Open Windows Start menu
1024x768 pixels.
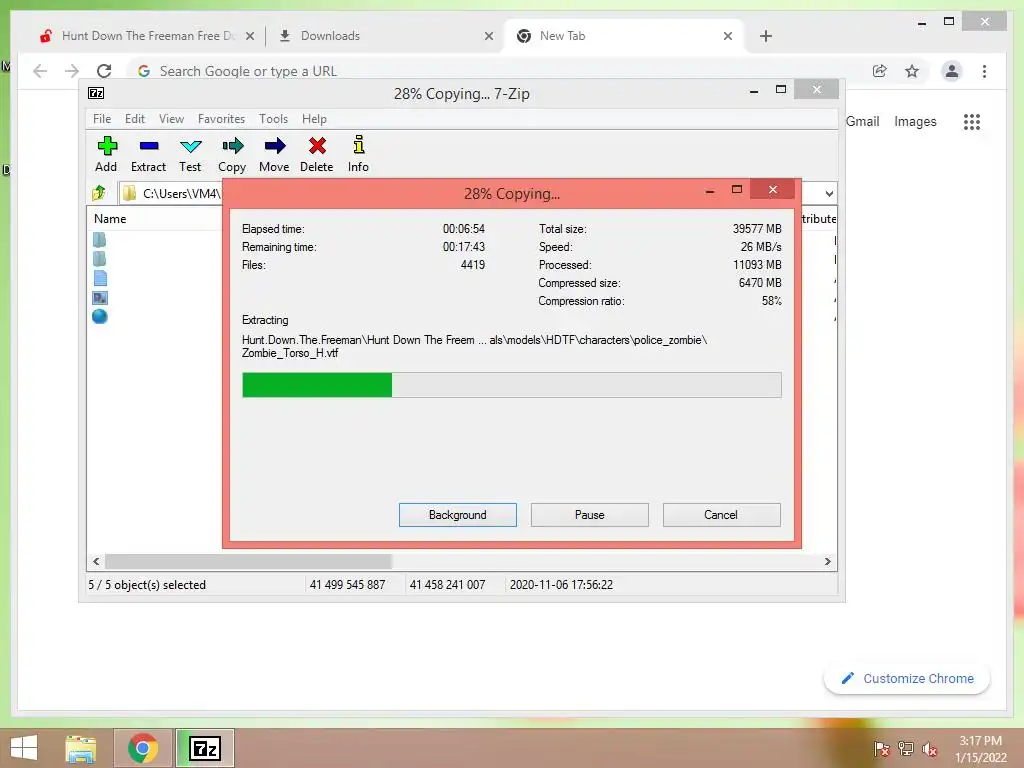(x=24, y=748)
